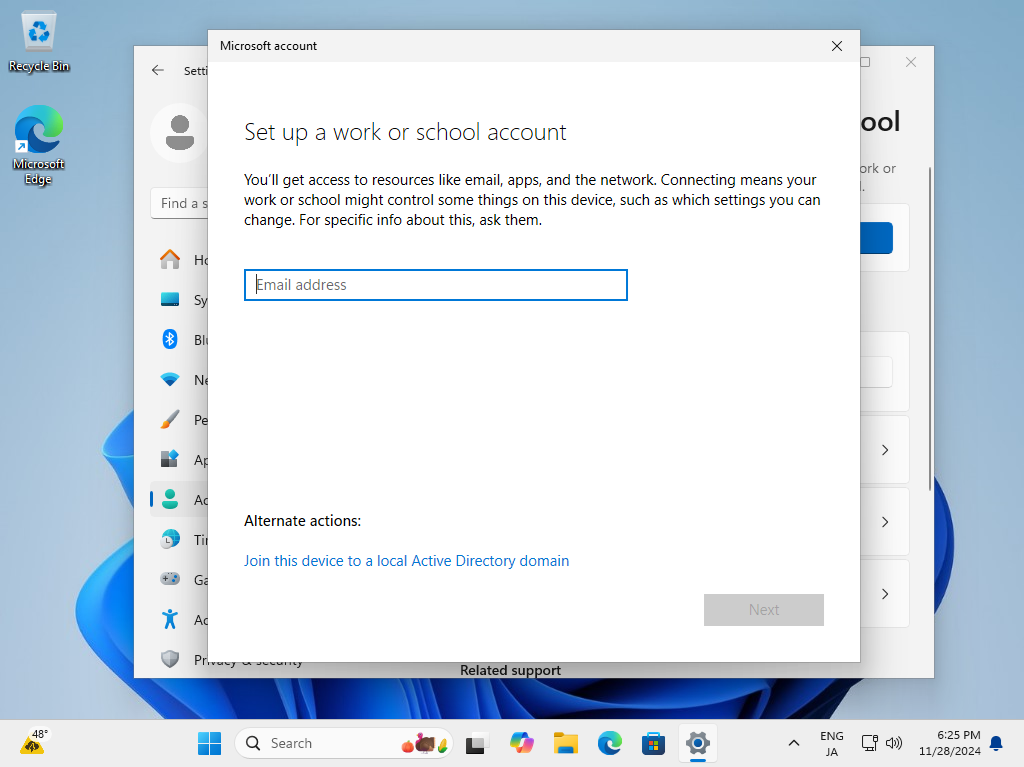Click the Join local Active Directory domain link
1024x767 pixels.
(406, 561)
